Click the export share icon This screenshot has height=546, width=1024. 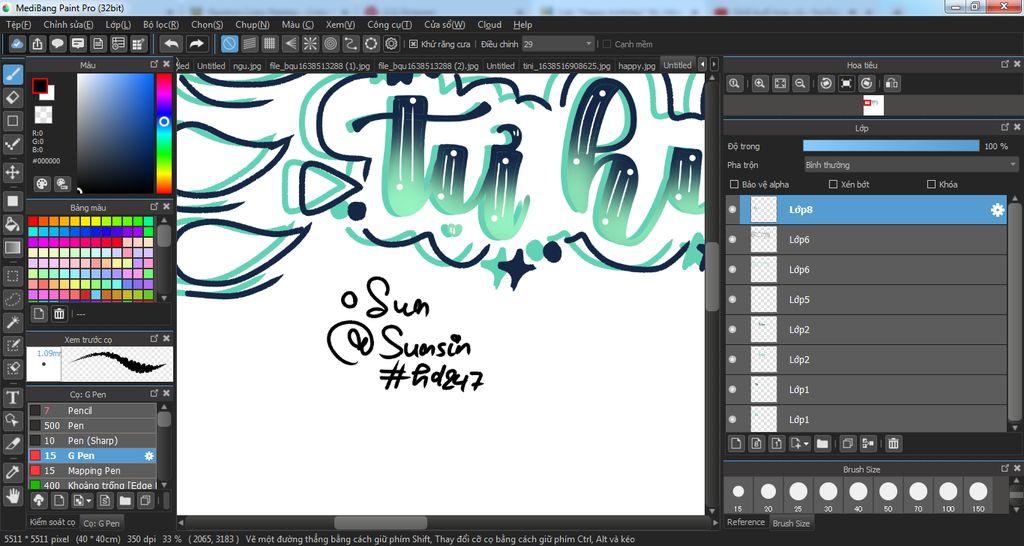(x=38, y=44)
